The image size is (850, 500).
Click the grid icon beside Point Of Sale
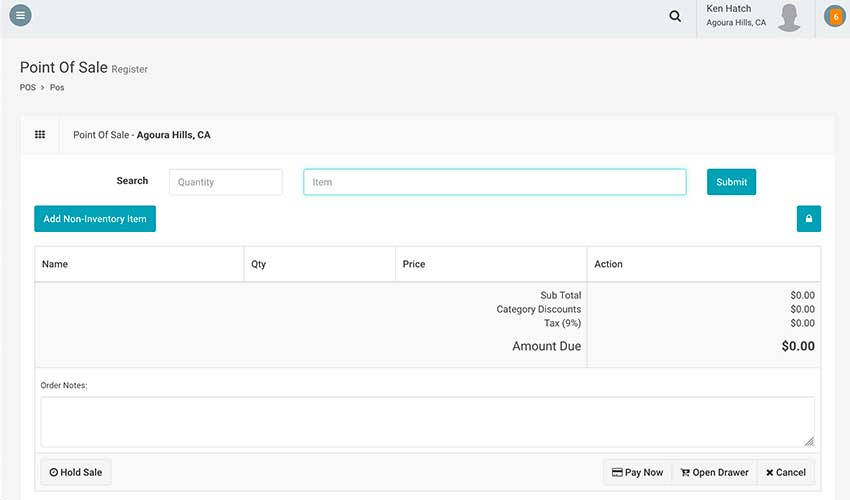point(40,135)
